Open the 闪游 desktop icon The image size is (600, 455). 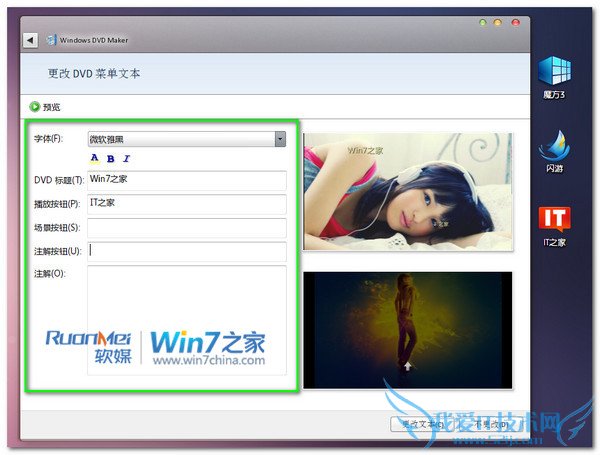tap(554, 152)
